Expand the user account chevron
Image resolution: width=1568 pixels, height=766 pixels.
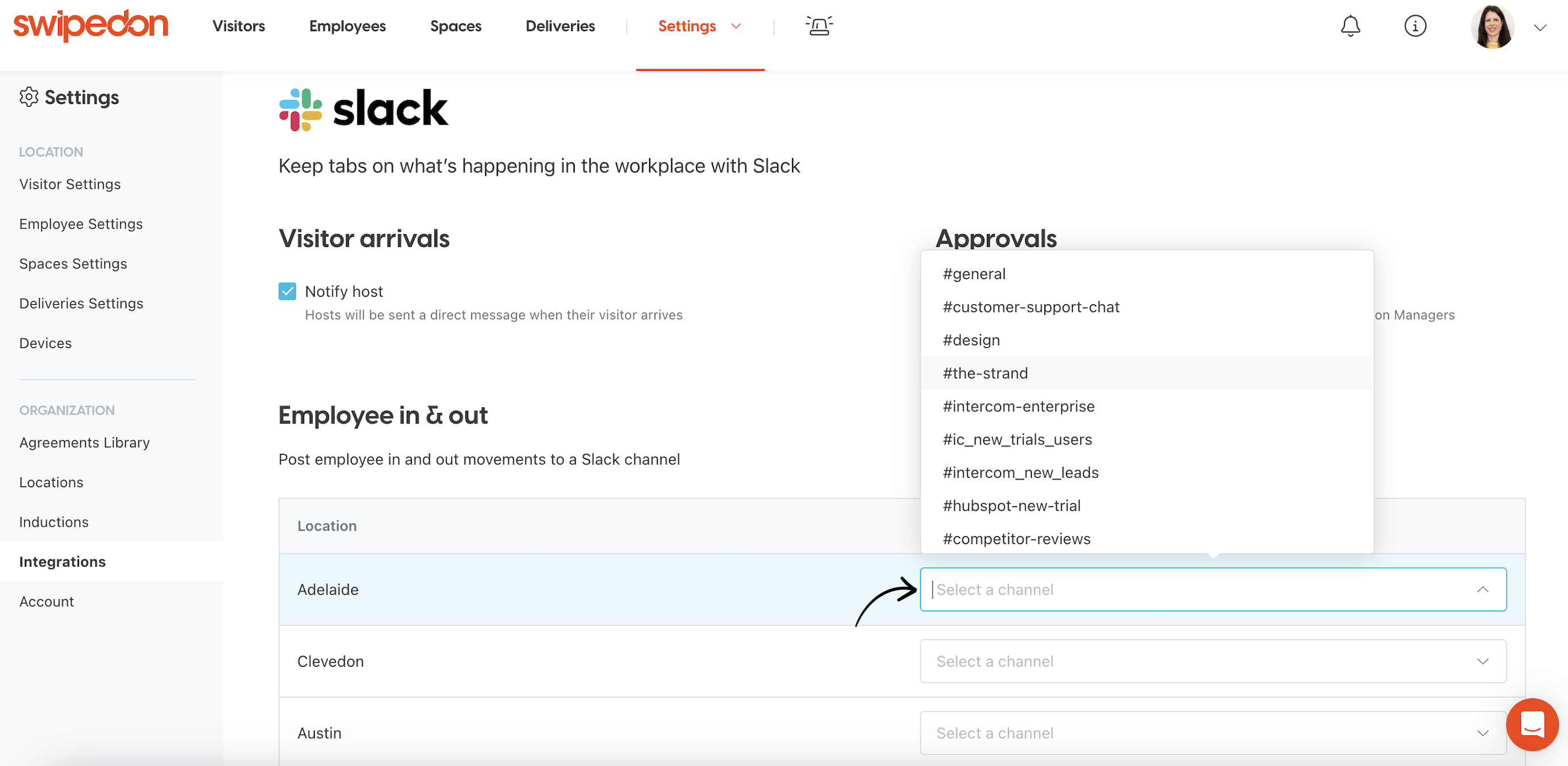tap(1540, 27)
